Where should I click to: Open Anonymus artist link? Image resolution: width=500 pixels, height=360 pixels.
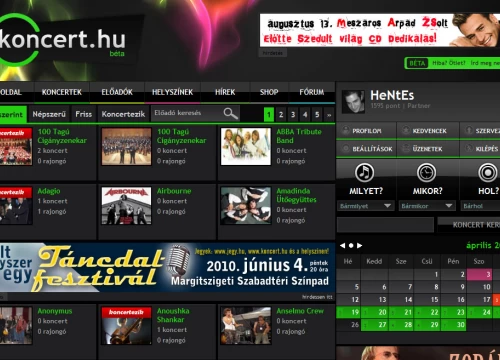(x=55, y=311)
